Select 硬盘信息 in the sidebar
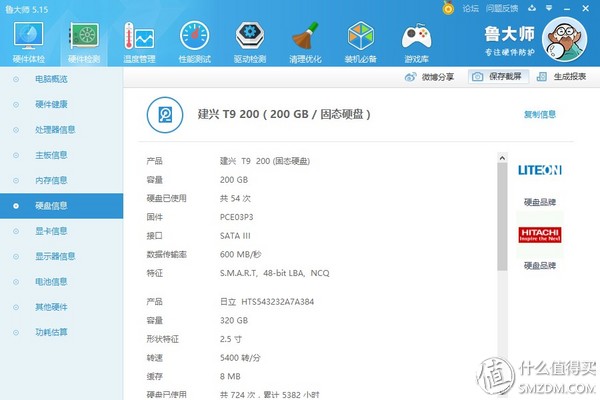Image resolution: width=600 pixels, height=400 pixels. pyautogui.click(x=62, y=206)
